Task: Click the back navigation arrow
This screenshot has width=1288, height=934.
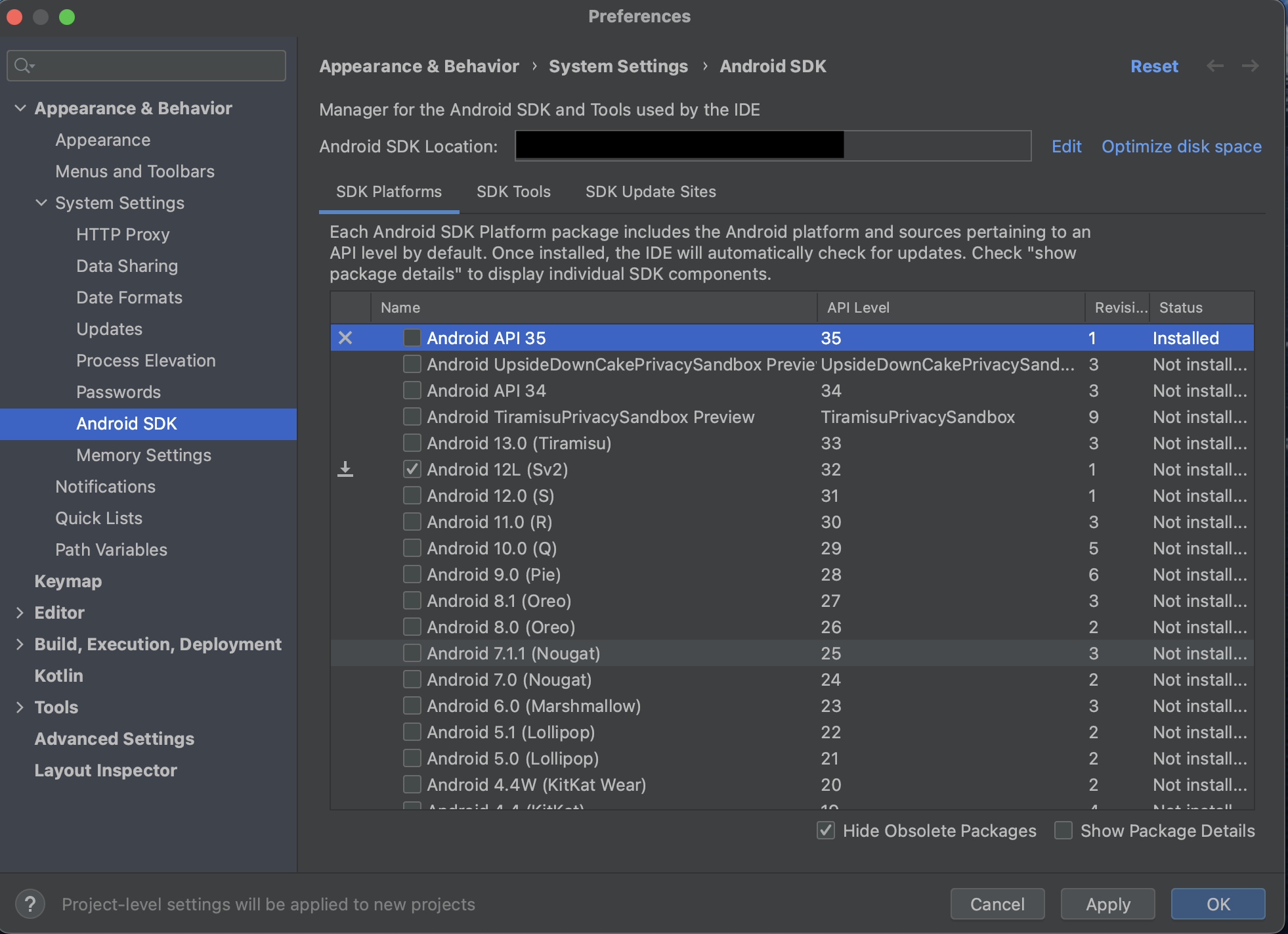Action: pyautogui.click(x=1215, y=66)
